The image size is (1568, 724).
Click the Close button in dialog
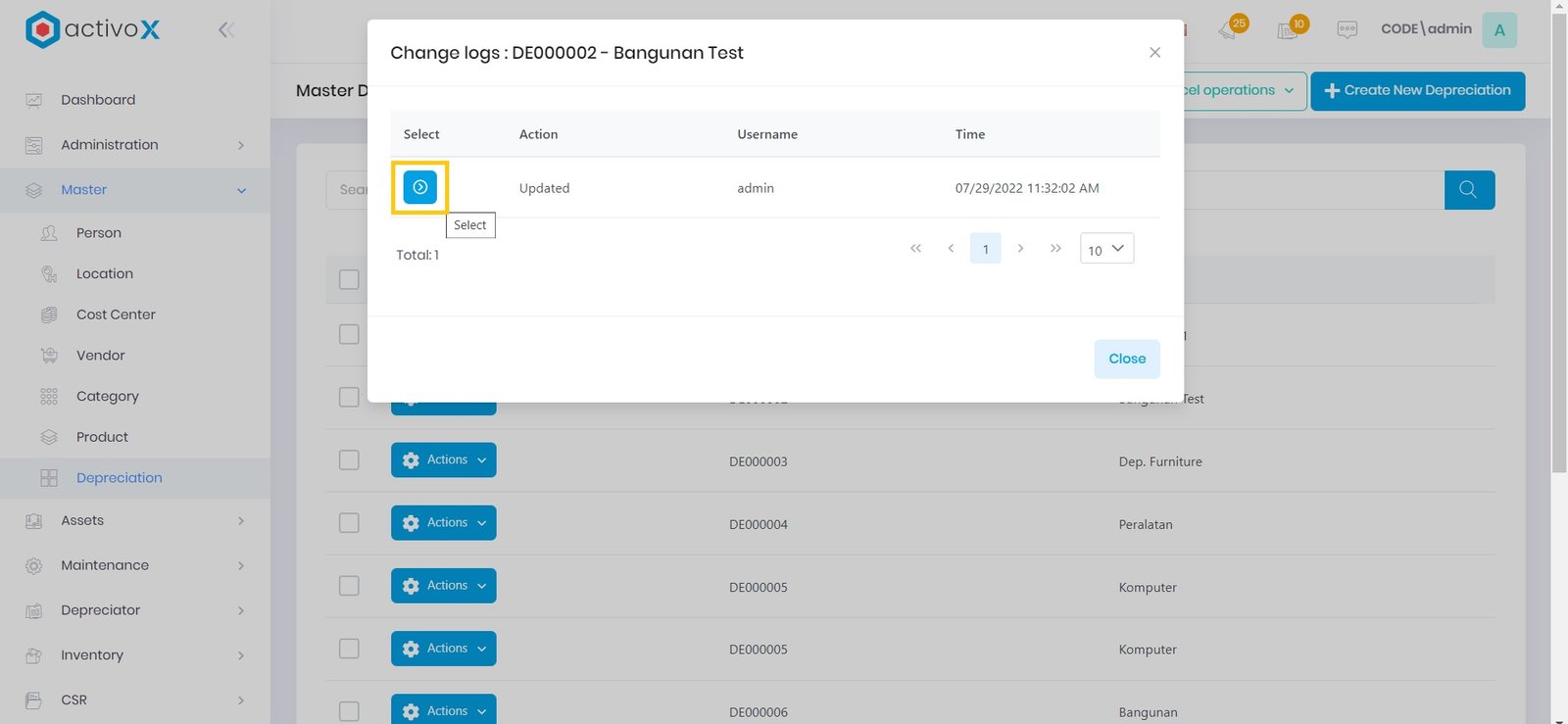pos(1126,359)
